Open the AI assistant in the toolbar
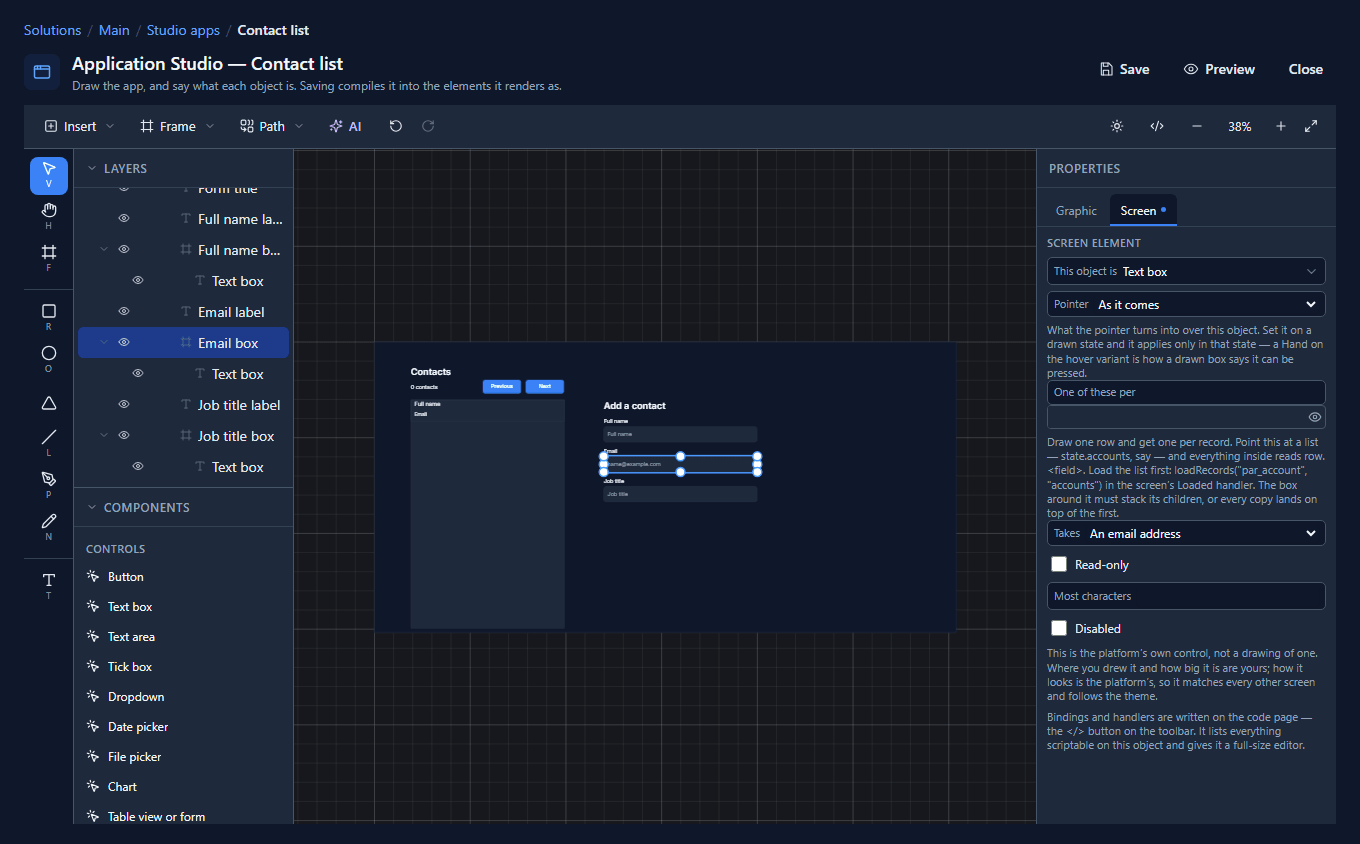1360x844 pixels. point(345,126)
